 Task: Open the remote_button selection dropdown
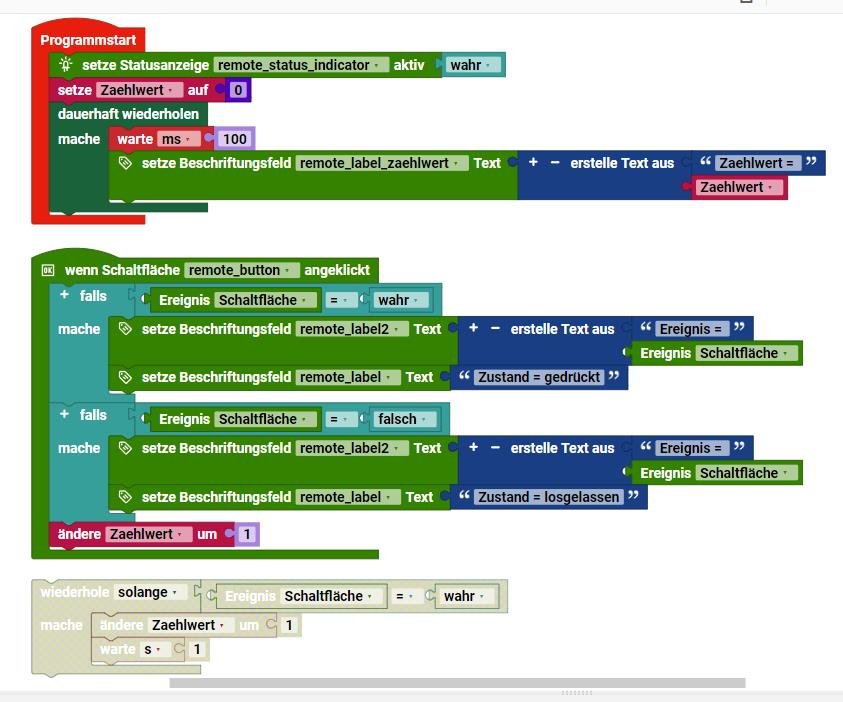click(243, 270)
